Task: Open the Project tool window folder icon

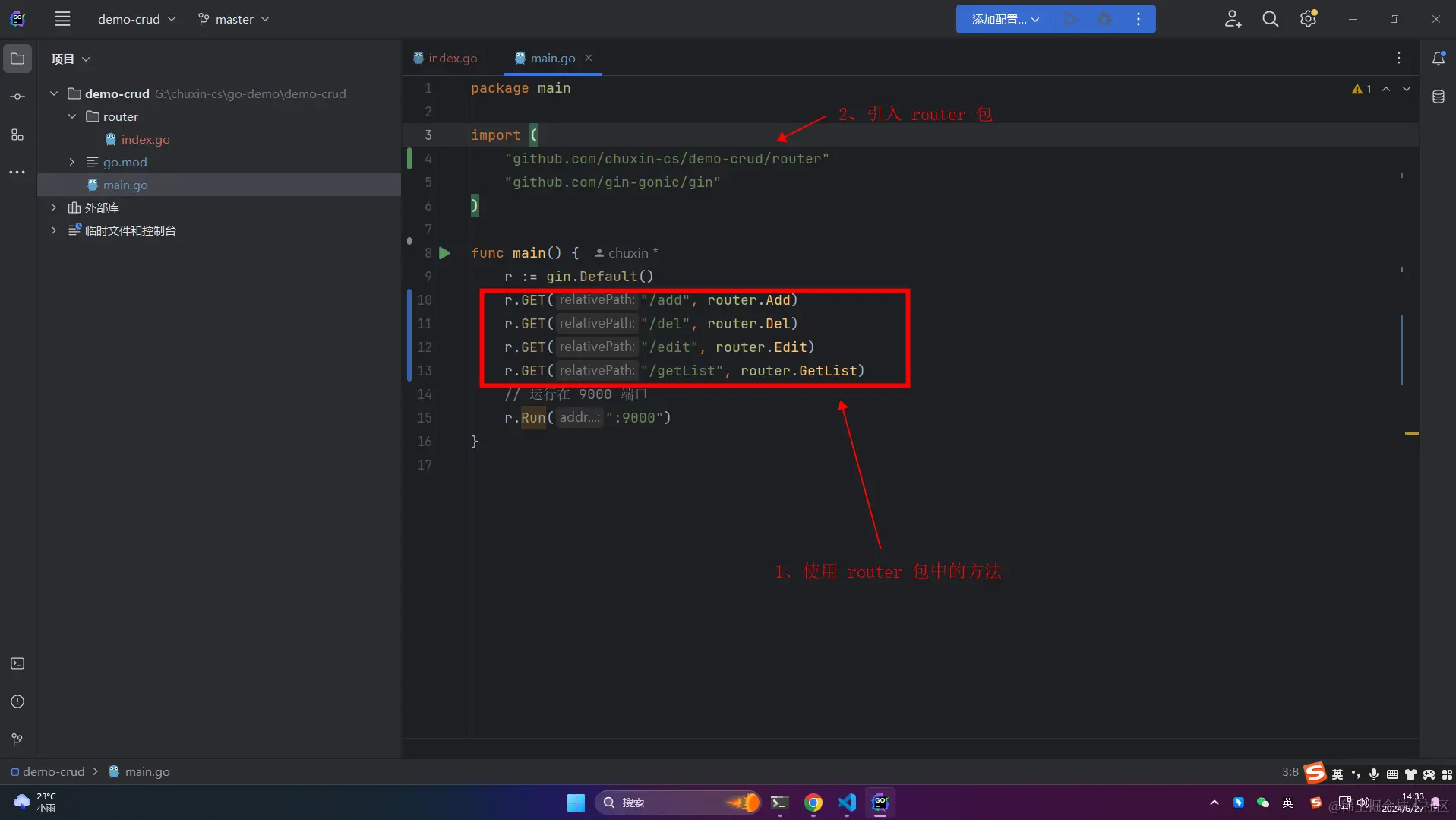Action: tap(17, 59)
